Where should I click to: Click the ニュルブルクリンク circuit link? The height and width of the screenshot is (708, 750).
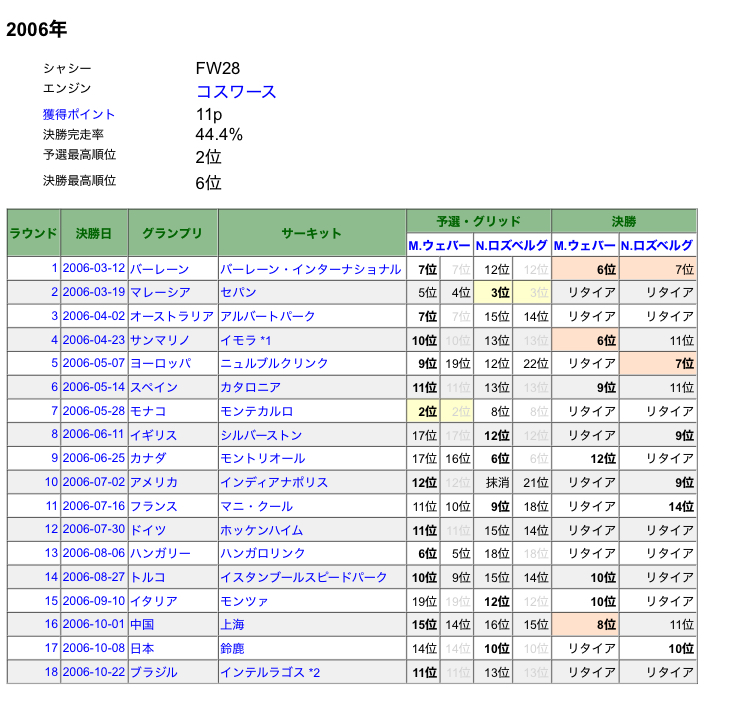pyautogui.click(x=275, y=363)
